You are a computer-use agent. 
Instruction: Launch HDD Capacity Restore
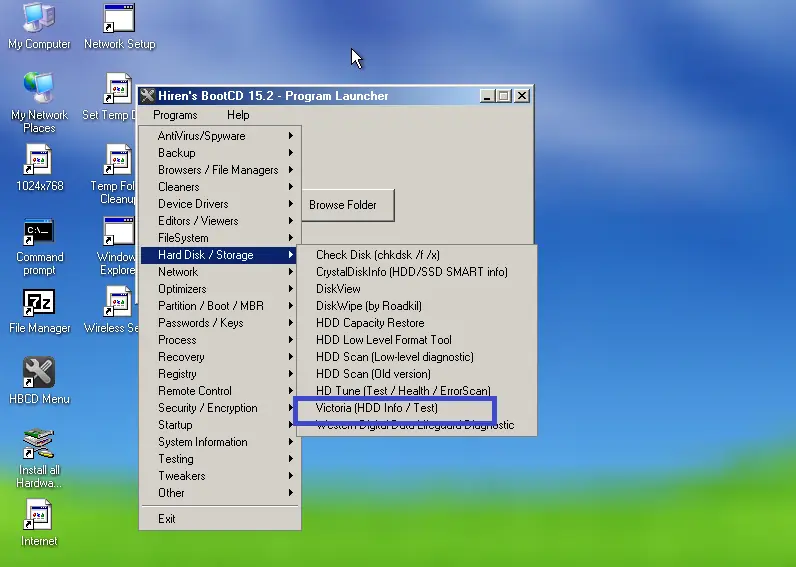pos(416,323)
